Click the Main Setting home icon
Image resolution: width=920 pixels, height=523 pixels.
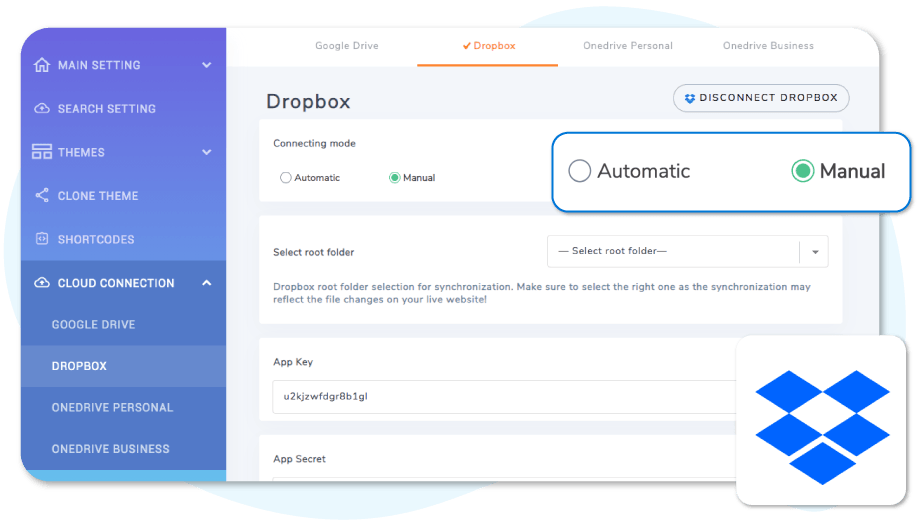point(42,65)
